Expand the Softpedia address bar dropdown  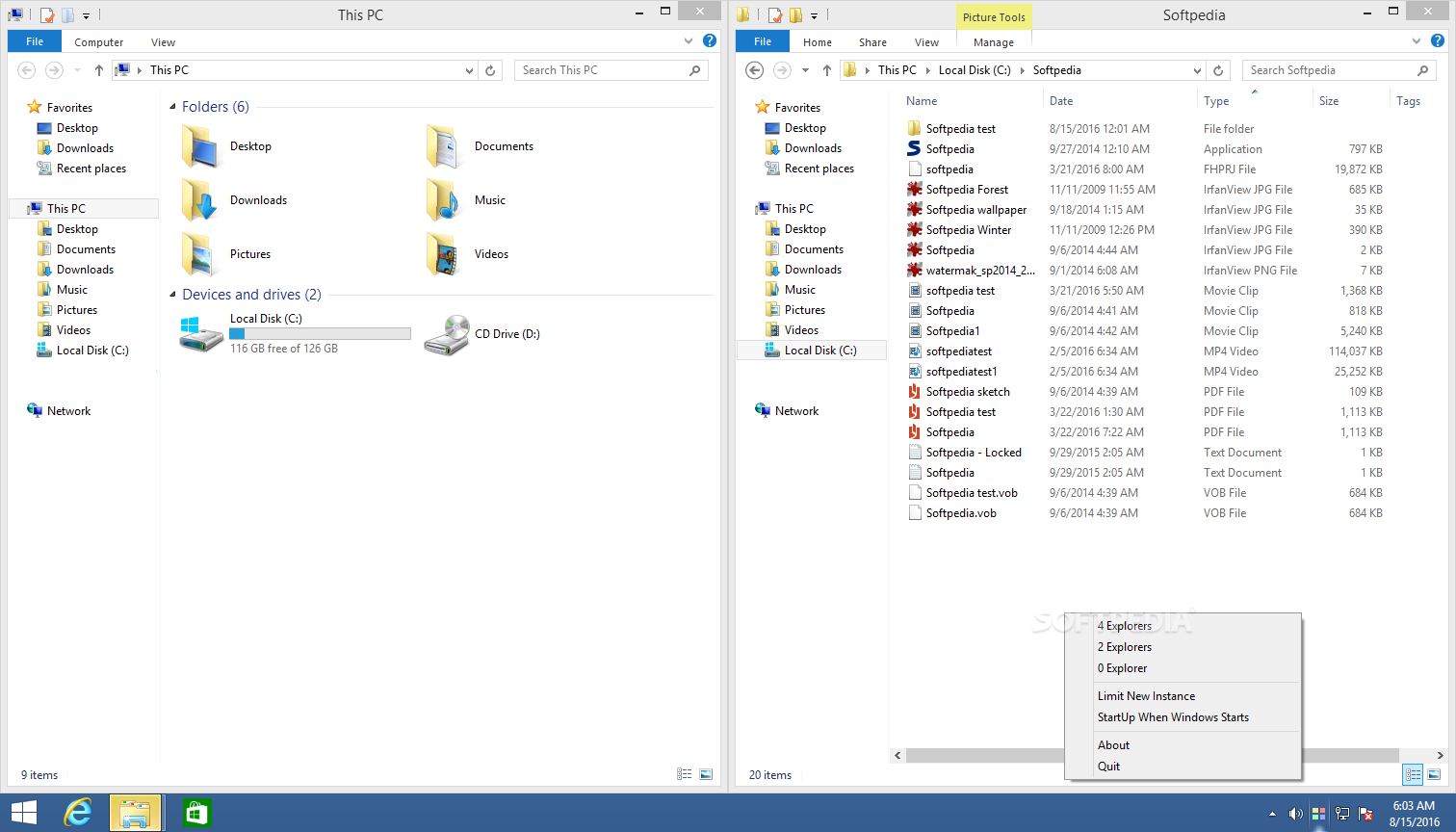1197,70
